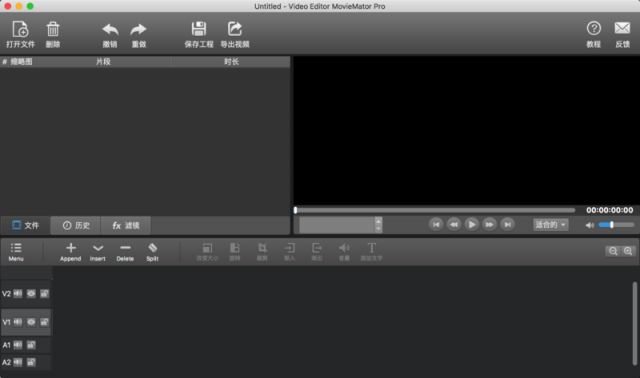The image size is (640, 378).
Task: Click the 00:00:00:00 duration timecode display
Action: click(609, 210)
